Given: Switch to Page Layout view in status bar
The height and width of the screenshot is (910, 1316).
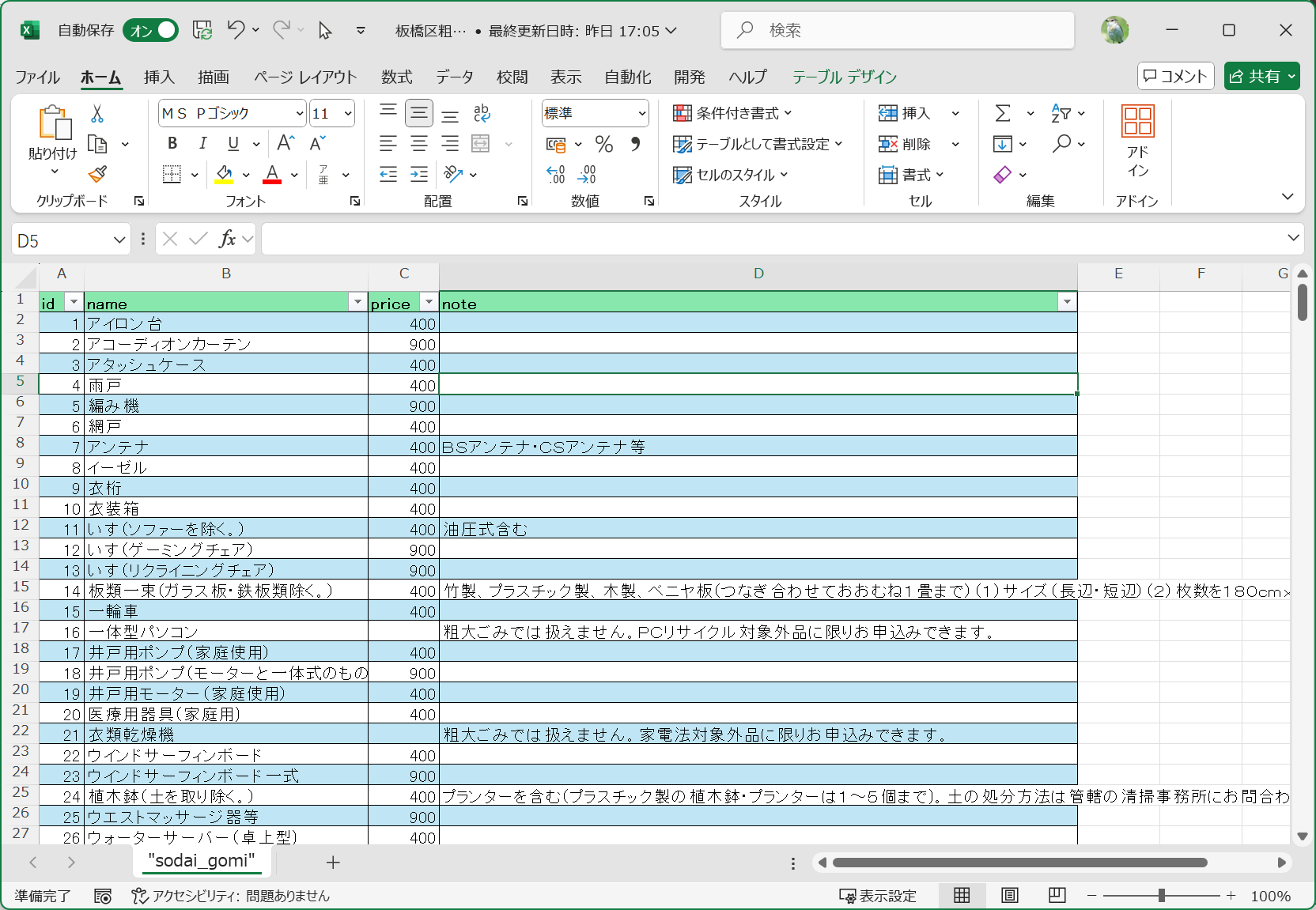Looking at the screenshot, I should [1010, 896].
